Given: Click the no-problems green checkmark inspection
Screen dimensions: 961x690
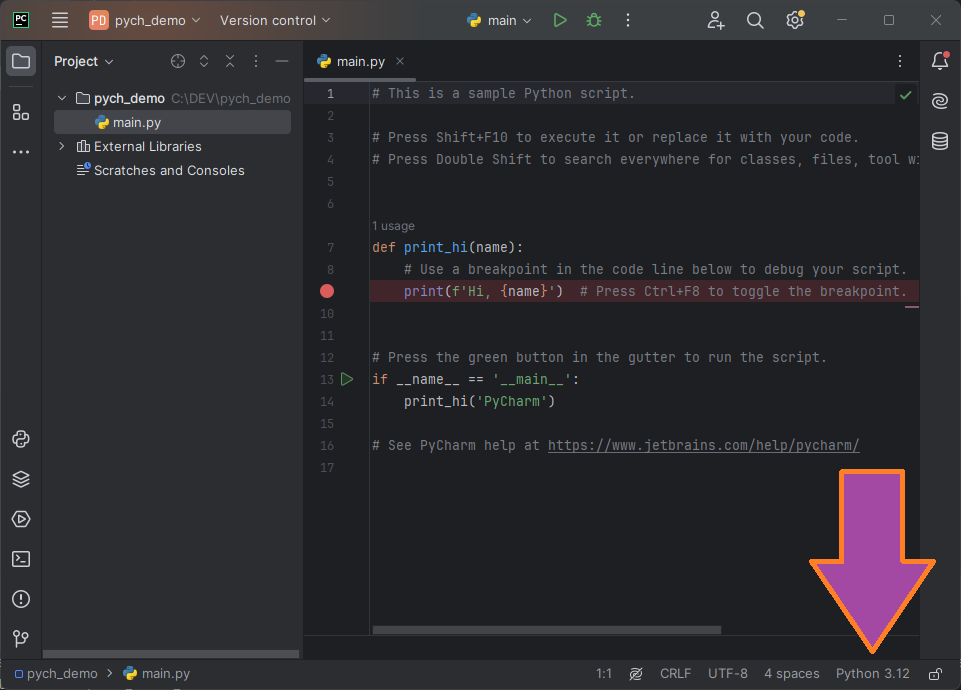Looking at the screenshot, I should click(x=906, y=95).
